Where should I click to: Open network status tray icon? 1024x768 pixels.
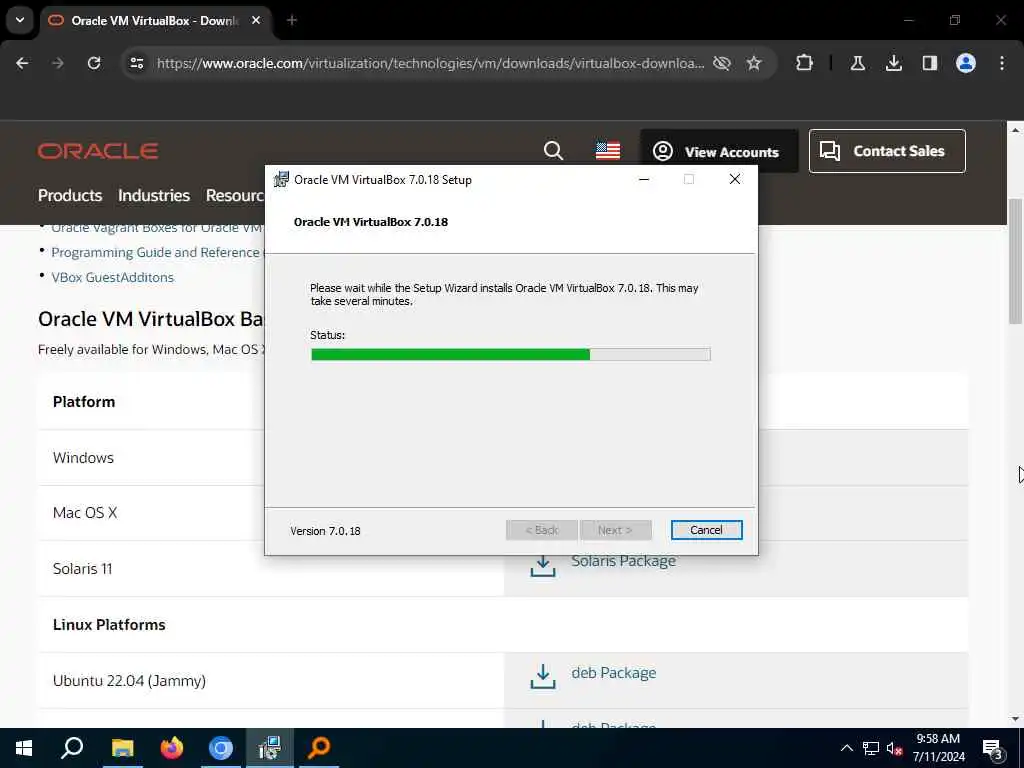click(871, 748)
